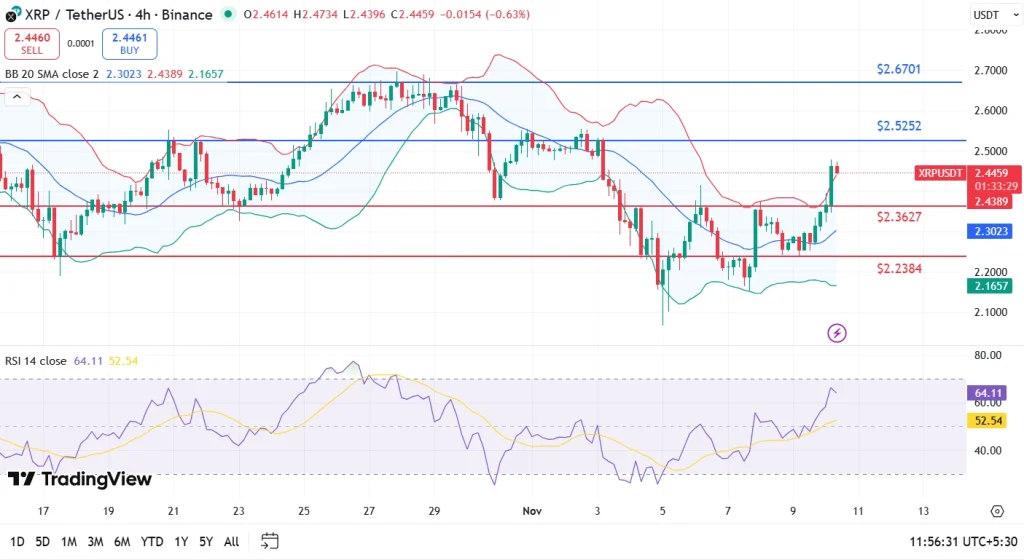Screen dimensions: 1024x560
Task: Switch to the 5Y time range
Action: (205, 541)
